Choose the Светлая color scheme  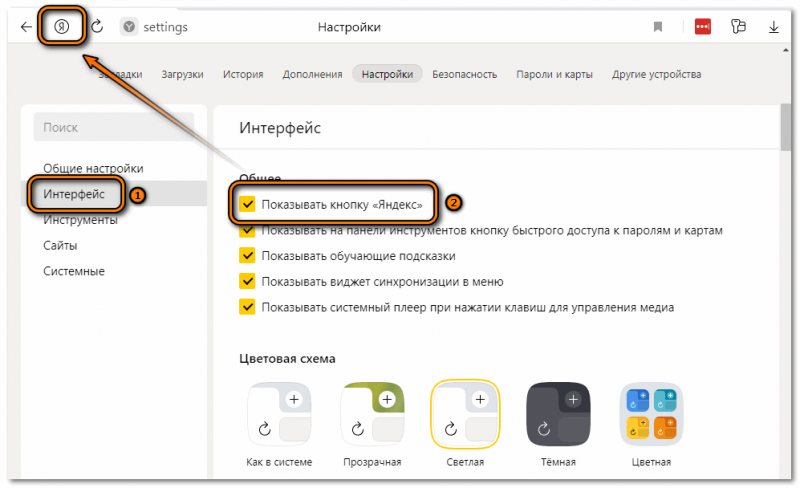click(465, 414)
